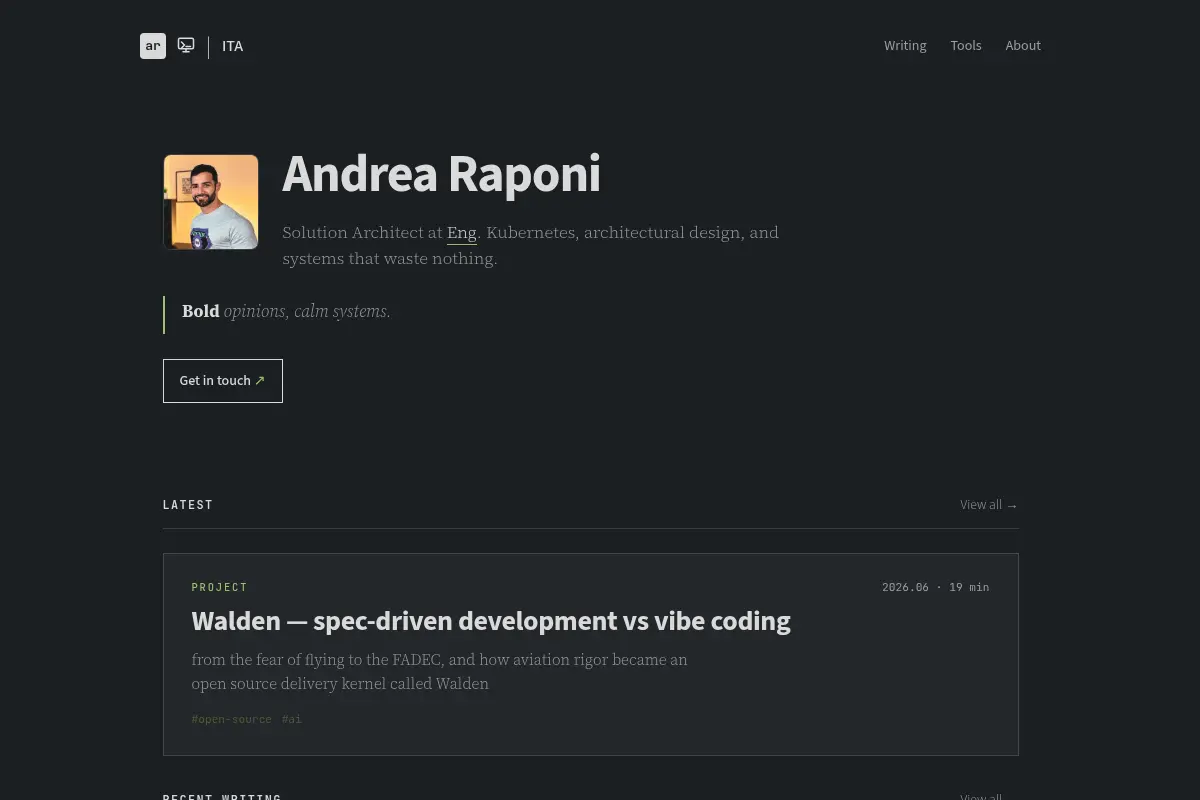This screenshot has height=800, width=1200.
Task: Click the Get in touch button
Action: pyautogui.click(x=223, y=381)
